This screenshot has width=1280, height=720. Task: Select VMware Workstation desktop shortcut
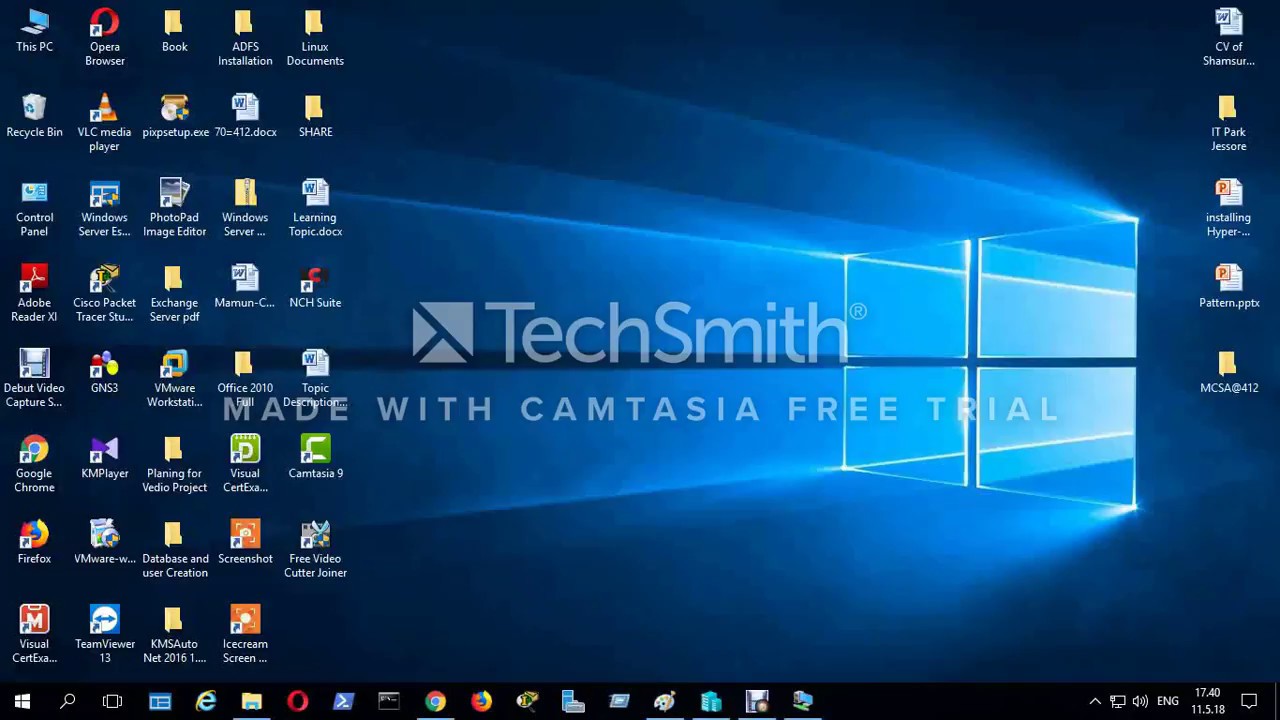pos(175,379)
